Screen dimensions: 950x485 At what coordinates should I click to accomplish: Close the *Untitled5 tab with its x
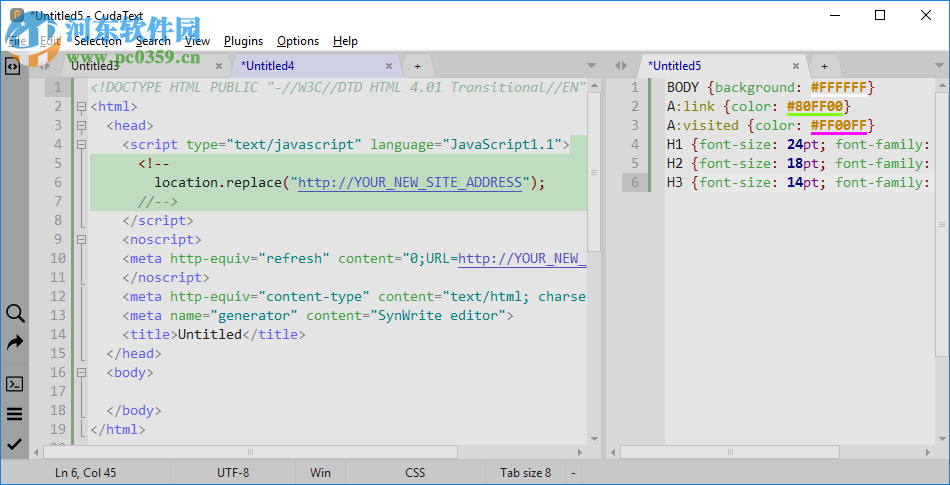pos(796,66)
